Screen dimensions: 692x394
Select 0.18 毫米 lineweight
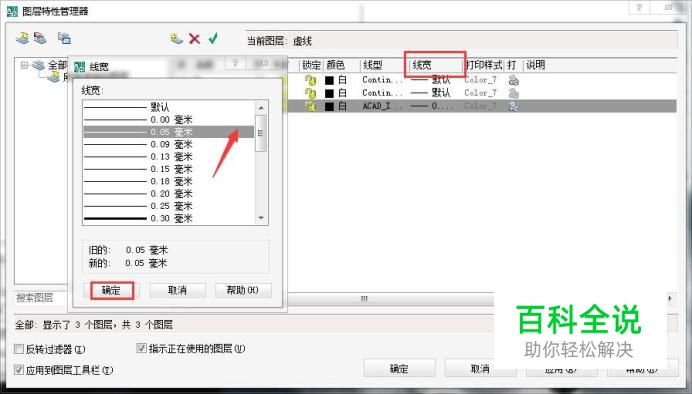pos(169,181)
